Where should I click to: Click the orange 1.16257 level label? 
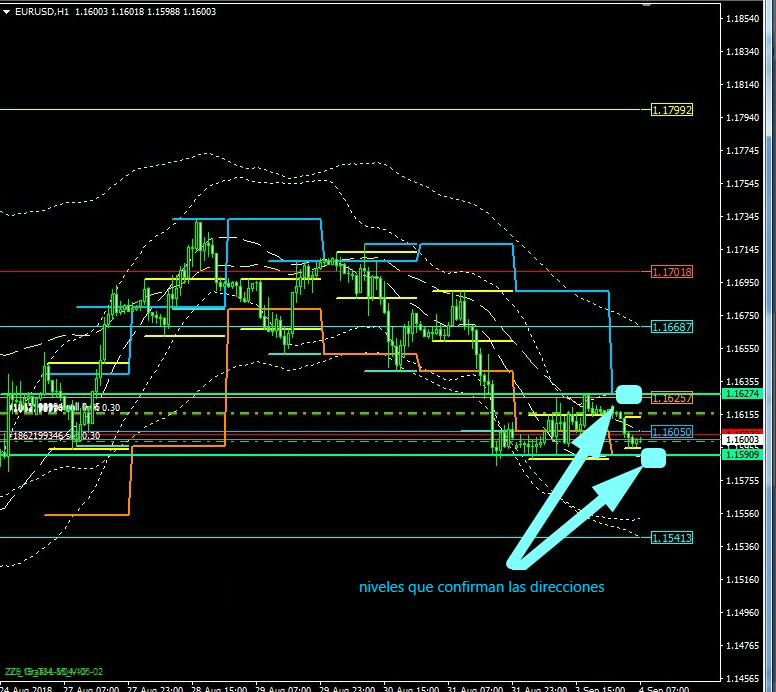(x=671, y=398)
